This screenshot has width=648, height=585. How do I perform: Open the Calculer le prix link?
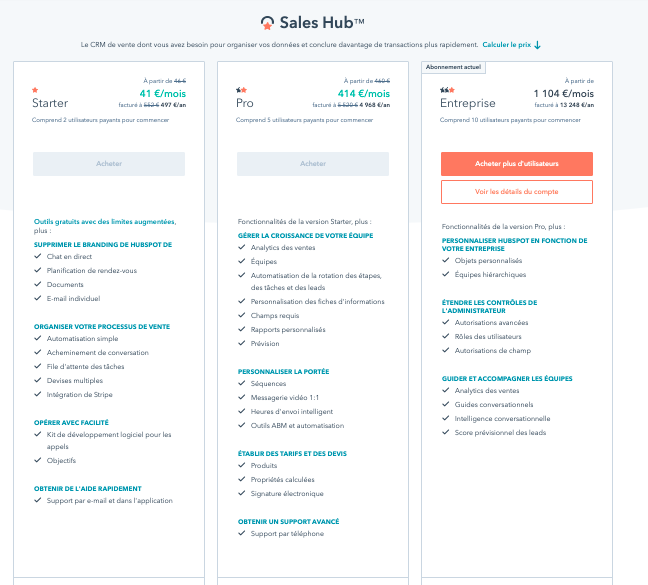coord(507,45)
